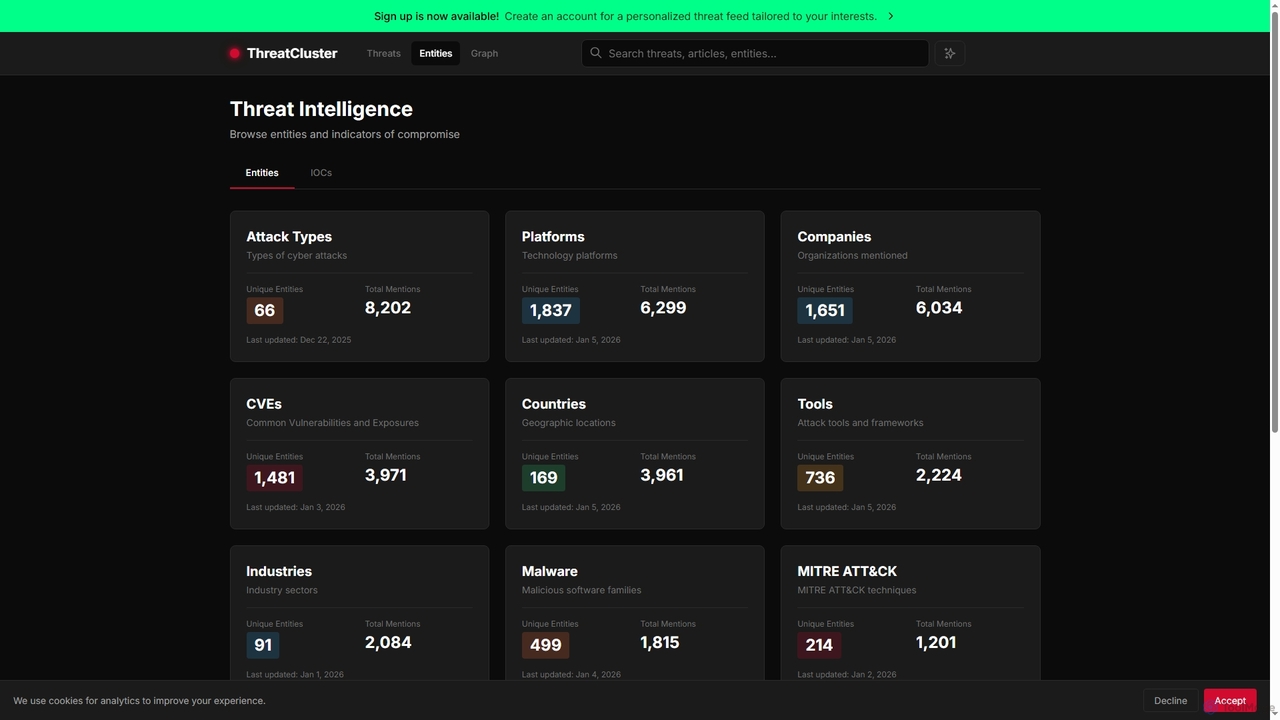Decline the analytics cookies
The height and width of the screenshot is (720, 1280).
click(1170, 701)
